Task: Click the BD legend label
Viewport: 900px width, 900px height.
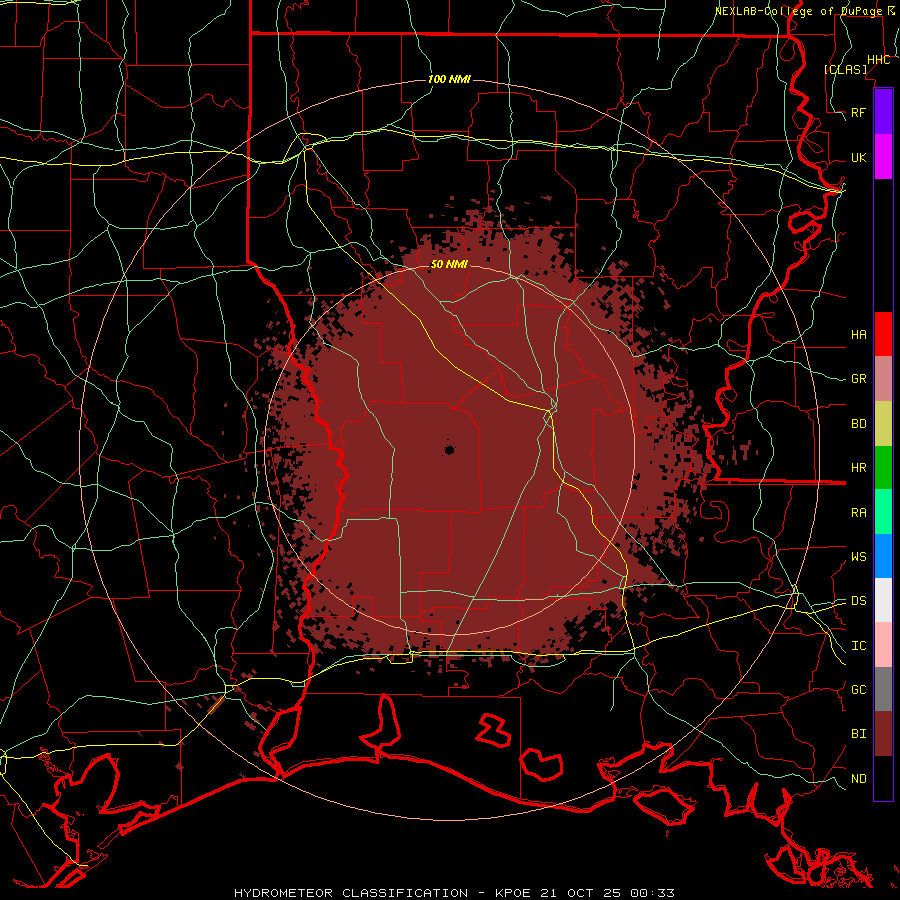Action: tap(859, 424)
